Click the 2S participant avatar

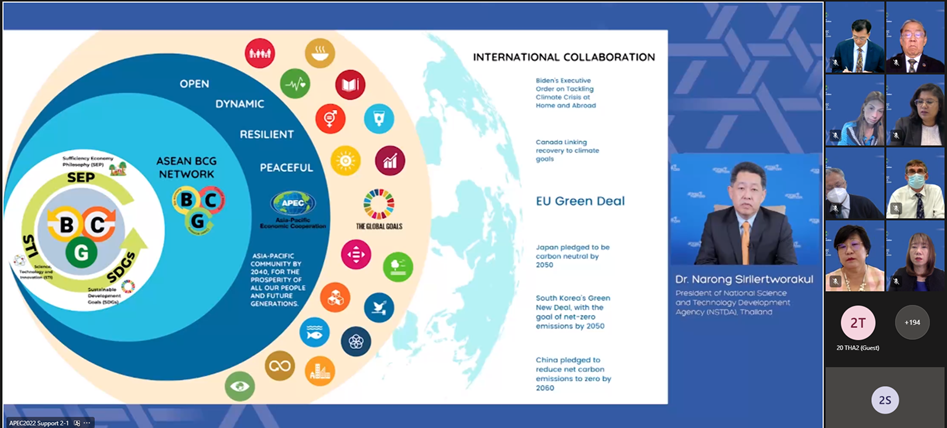885,400
